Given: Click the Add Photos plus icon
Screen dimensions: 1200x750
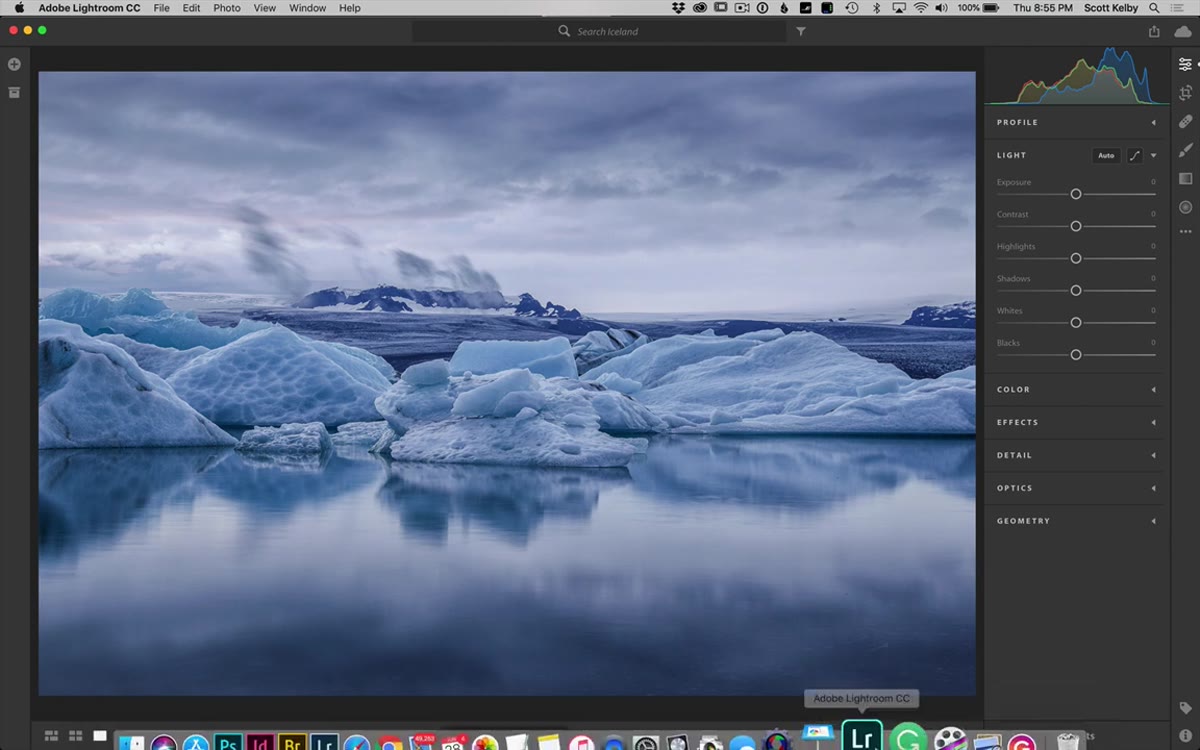Looking at the screenshot, I should 14,64.
